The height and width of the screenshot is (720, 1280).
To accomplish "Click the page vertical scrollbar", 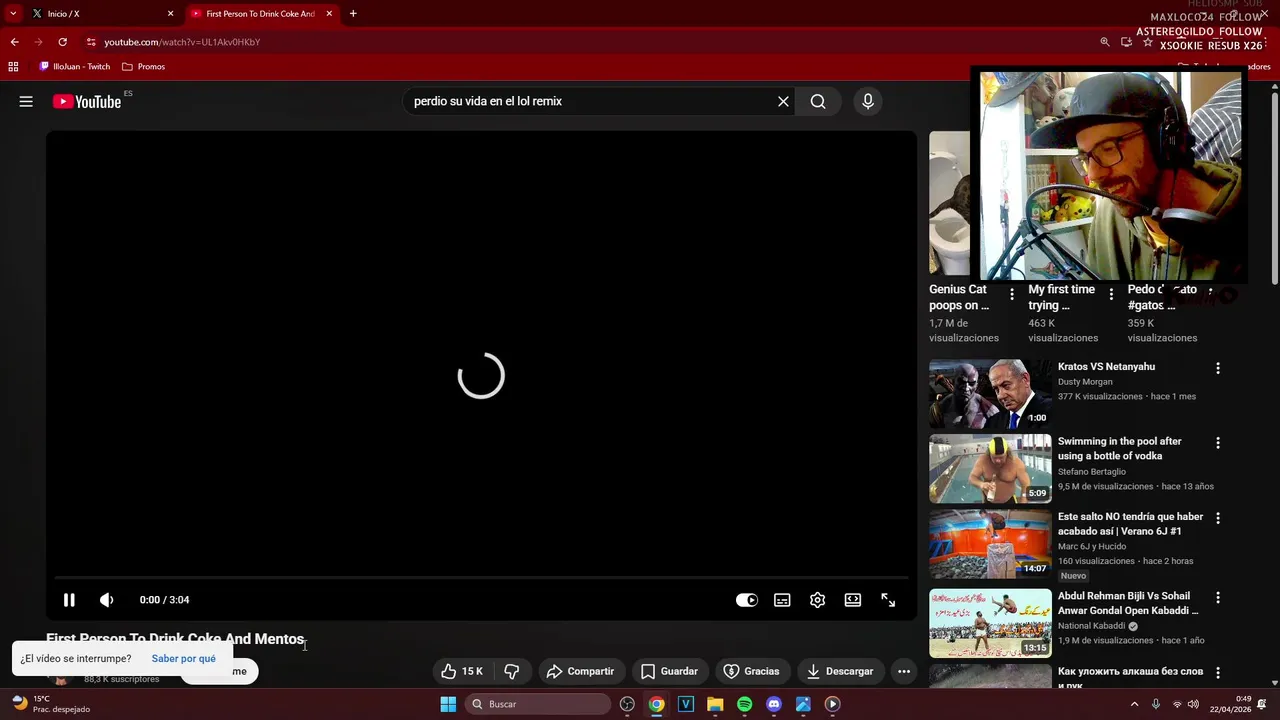I will tap(1275, 190).
